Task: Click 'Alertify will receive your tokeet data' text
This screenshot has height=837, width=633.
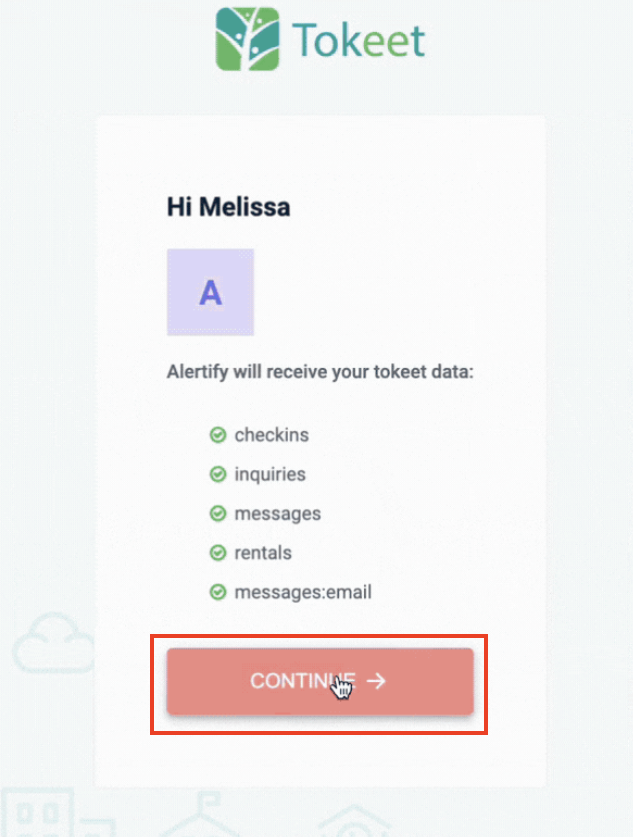Action: (319, 373)
